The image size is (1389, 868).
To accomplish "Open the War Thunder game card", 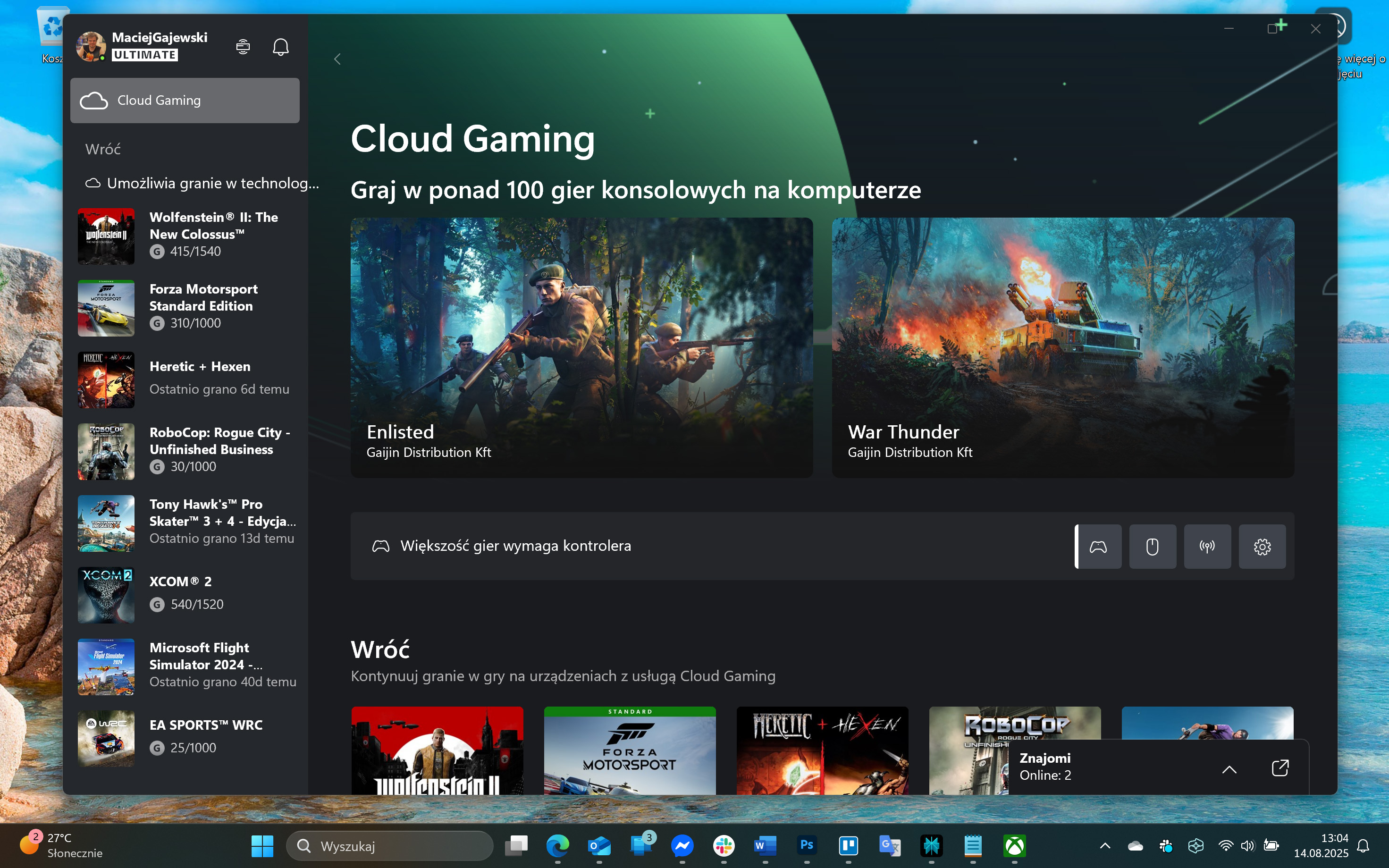I will (x=1063, y=347).
